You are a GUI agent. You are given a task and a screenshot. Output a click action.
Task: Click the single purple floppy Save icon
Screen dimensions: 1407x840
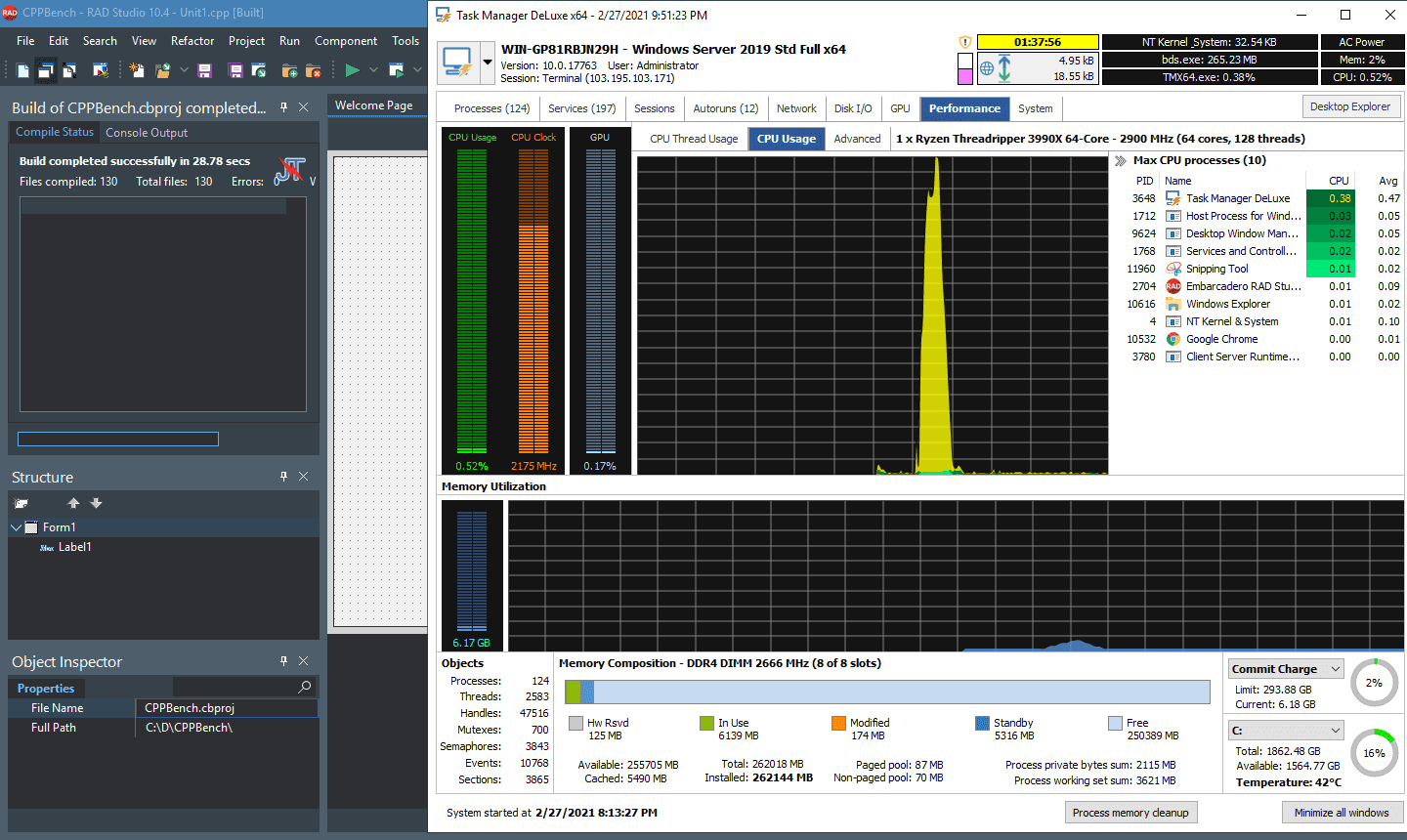[x=204, y=70]
